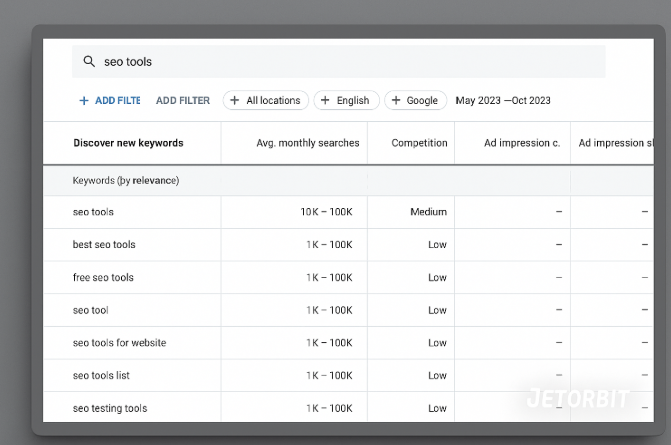The image size is (671, 445).
Task: Select the 'best seo tools' keyword
Action: coord(104,244)
